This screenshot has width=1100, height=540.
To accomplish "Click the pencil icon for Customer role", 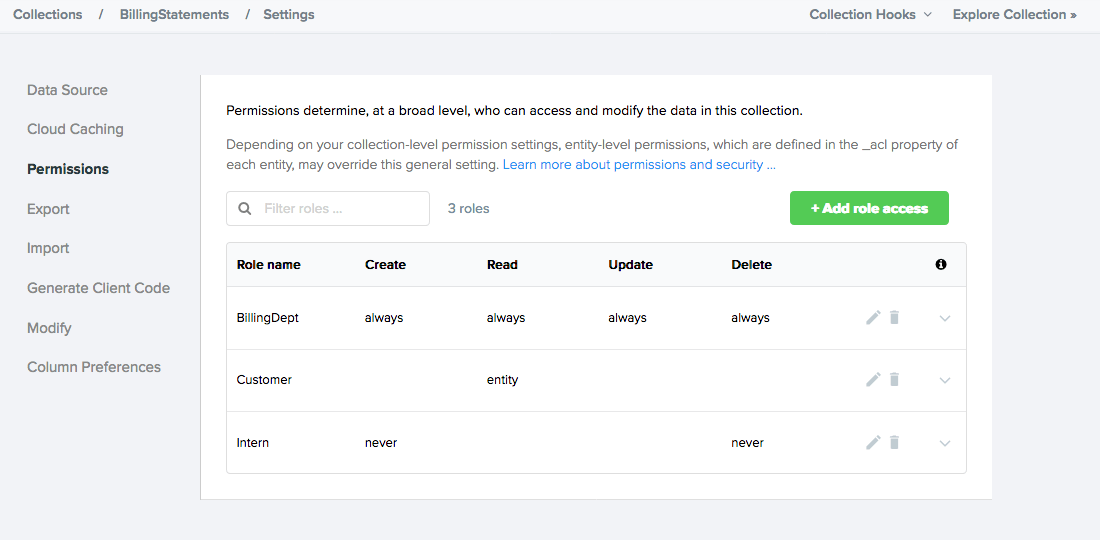I will coord(873,380).
